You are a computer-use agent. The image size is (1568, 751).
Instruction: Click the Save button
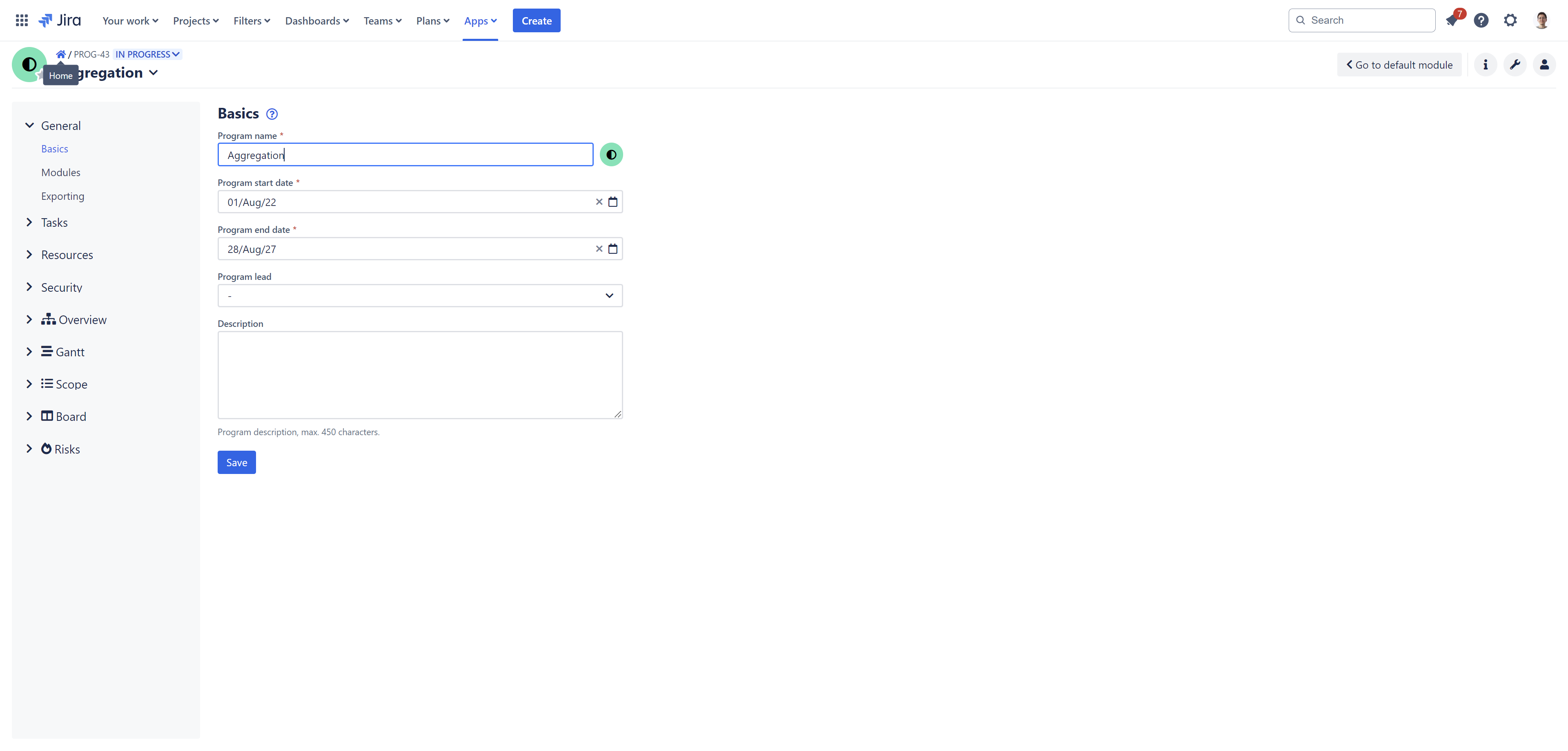pyautogui.click(x=236, y=461)
